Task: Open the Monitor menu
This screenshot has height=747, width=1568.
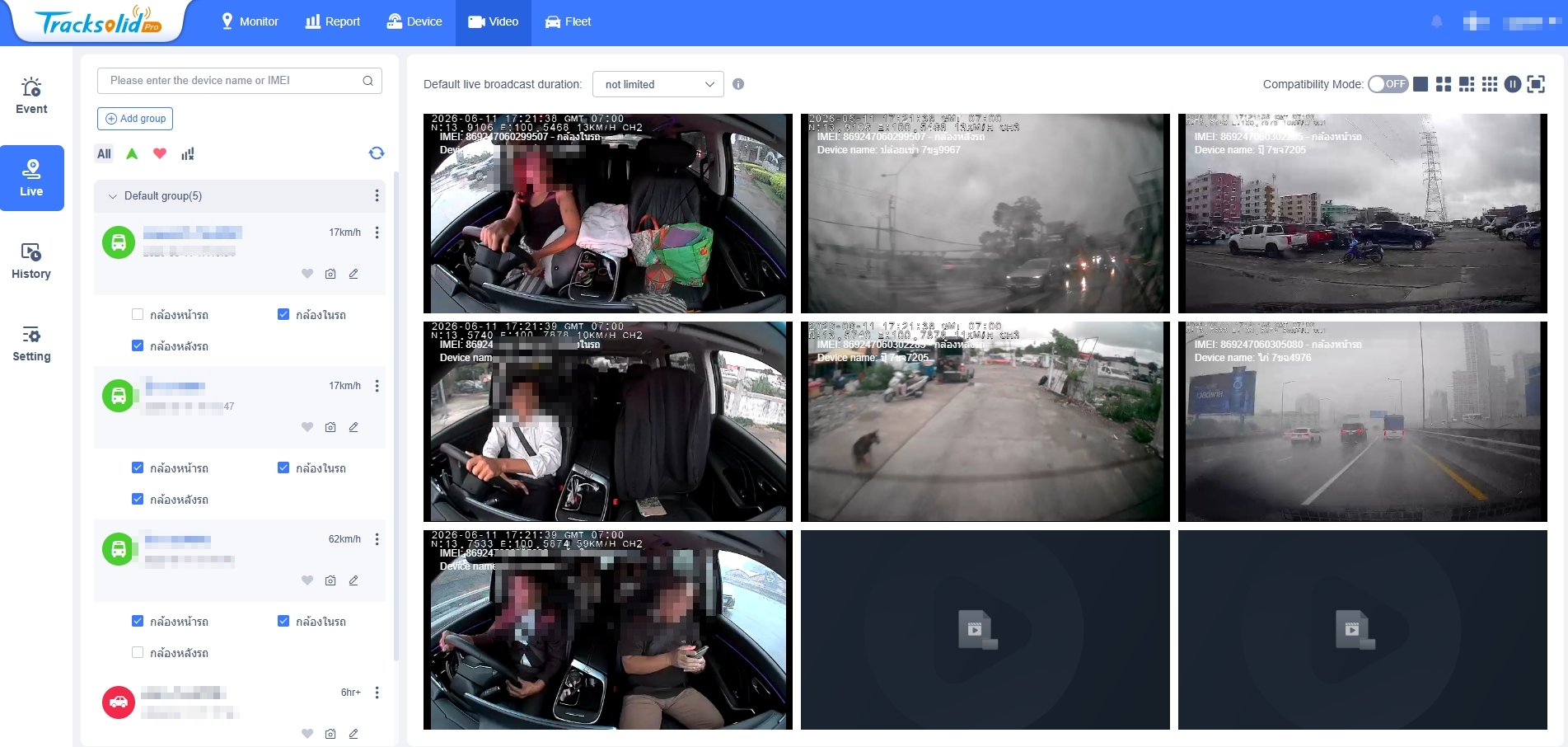Action: click(250, 21)
